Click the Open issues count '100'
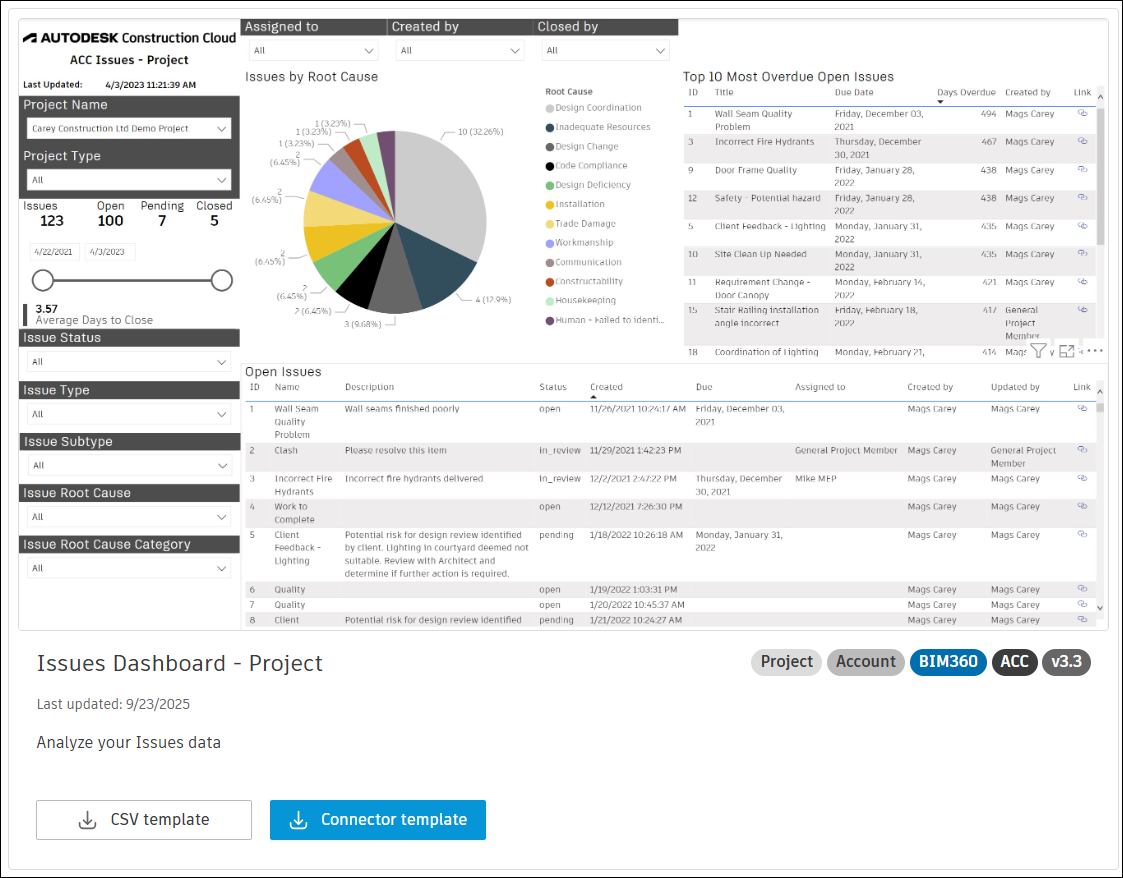The image size is (1123, 878). 110,221
